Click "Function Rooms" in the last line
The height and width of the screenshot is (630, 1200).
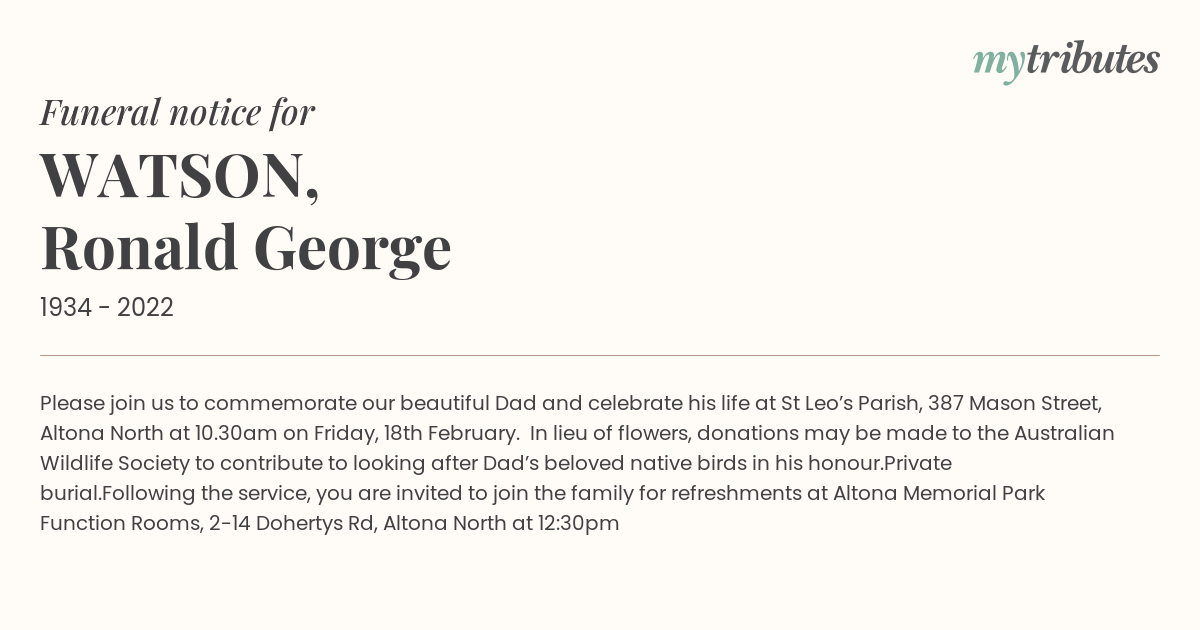[x=119, y=524]
